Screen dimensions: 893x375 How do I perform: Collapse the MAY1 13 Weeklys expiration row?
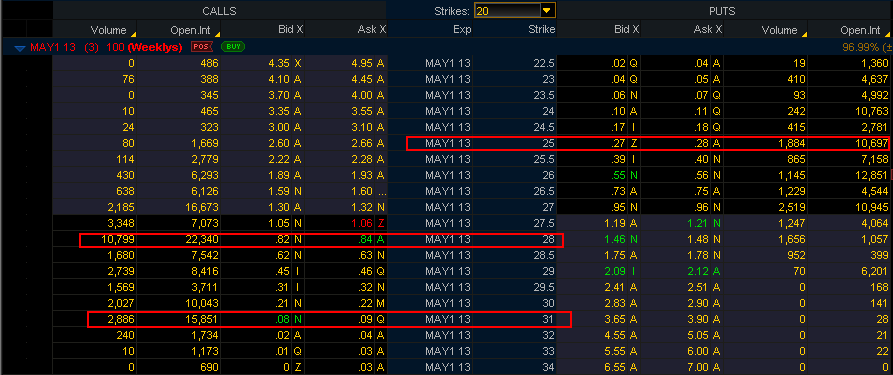click(20, 47)
